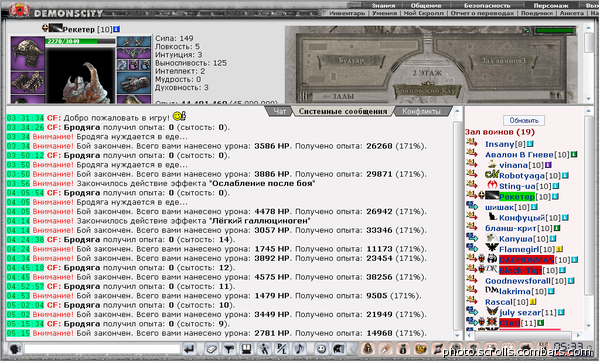Open the smiley emoticons picker
The width and height of the screenshot is (600, 362).
(321, 349)
